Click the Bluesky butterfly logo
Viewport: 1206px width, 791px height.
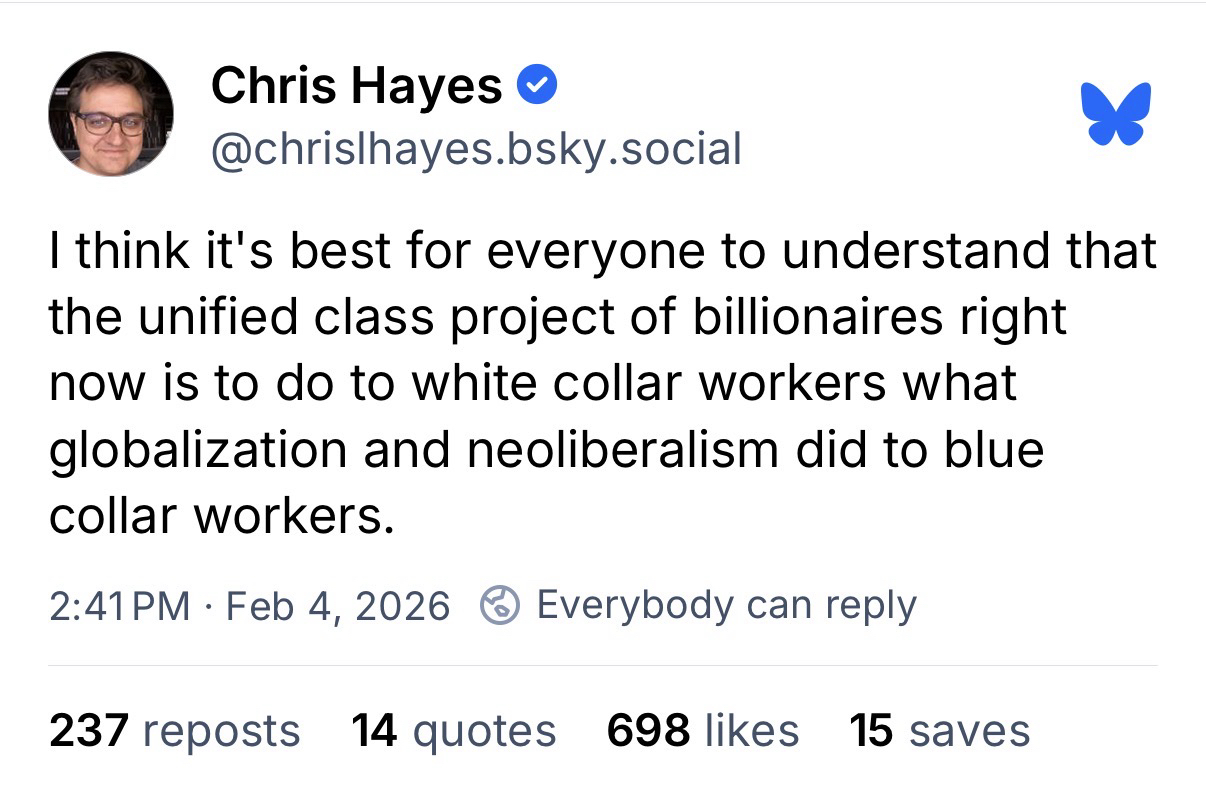pyautogui.click(x=1116, y=113)
